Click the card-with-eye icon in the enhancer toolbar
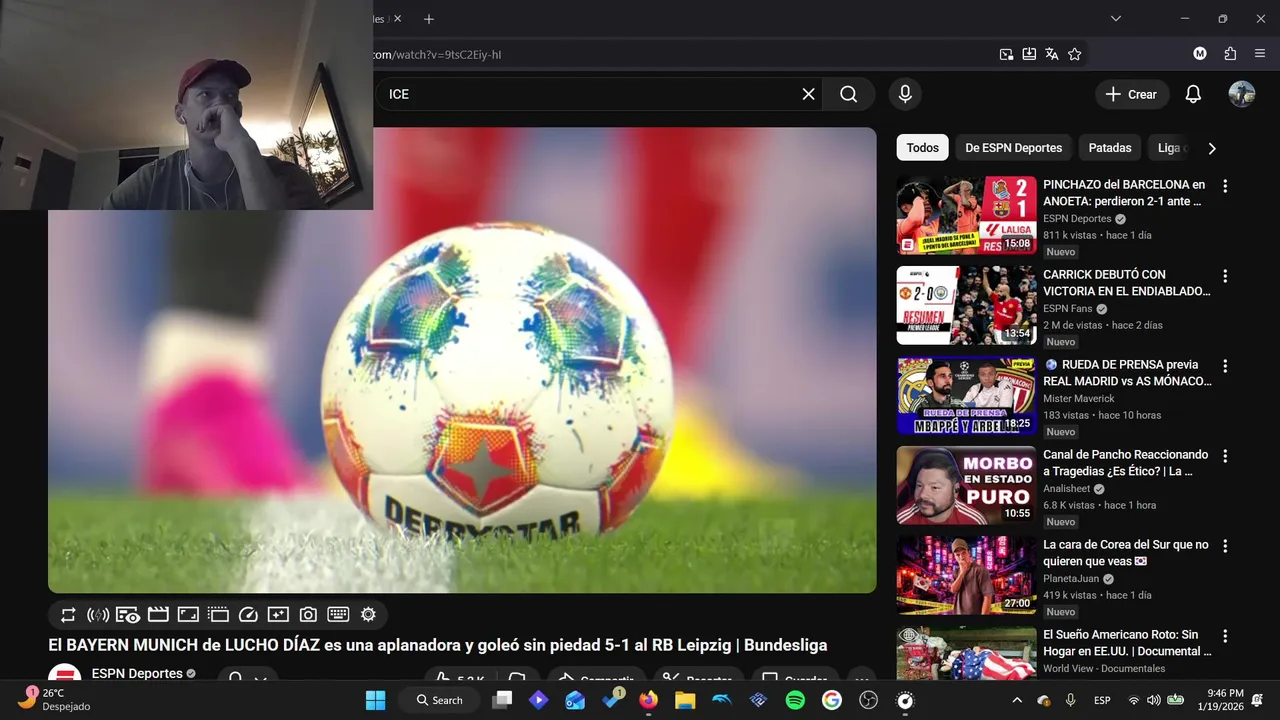Screen dimensions: 1280x720 (128, 615)
